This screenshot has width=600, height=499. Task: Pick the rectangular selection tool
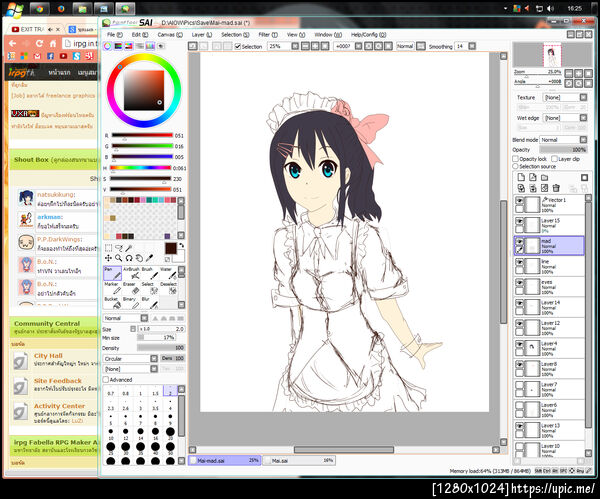109,248
